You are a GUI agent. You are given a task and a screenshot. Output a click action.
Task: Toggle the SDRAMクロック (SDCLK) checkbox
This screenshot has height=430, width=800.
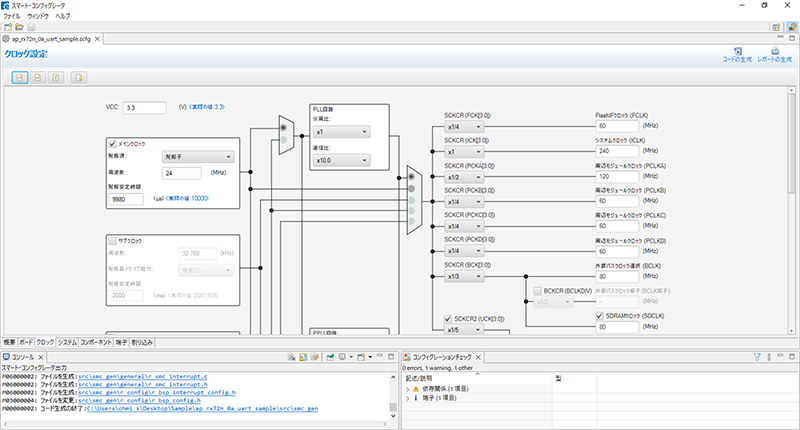tap(599, 316)
